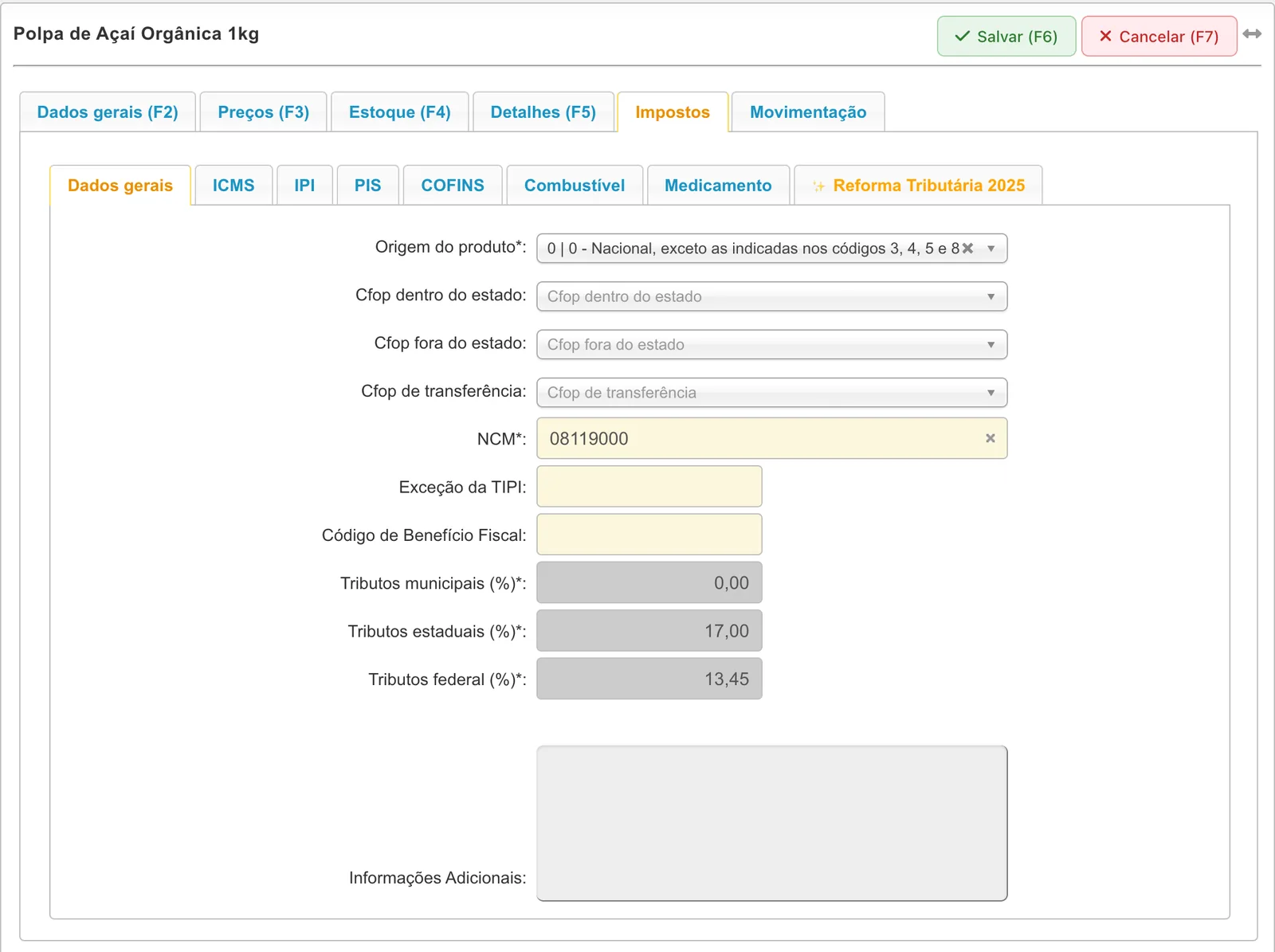Image resolution: width=1275 pixels, height=952 pixels.
Task: Open the Preços (F3) tab
Action: pyautogui.click(x=264, y=112)
